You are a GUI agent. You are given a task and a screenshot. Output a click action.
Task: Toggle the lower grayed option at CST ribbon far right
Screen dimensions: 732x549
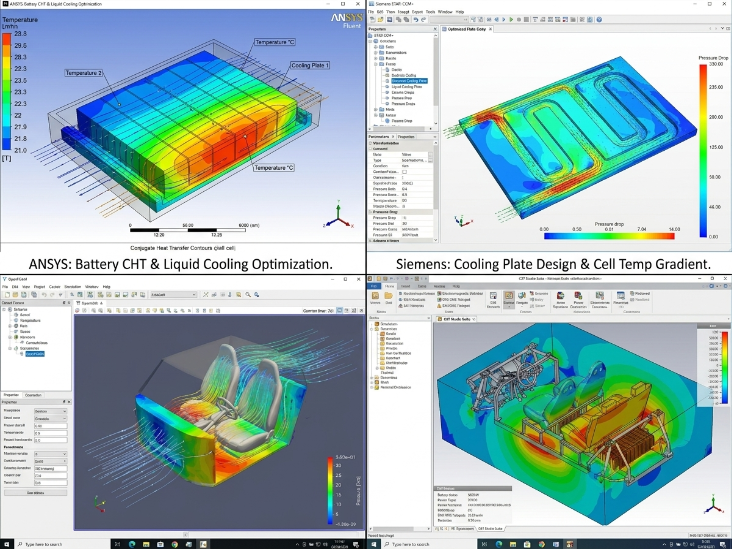click(x=640, y=299)
